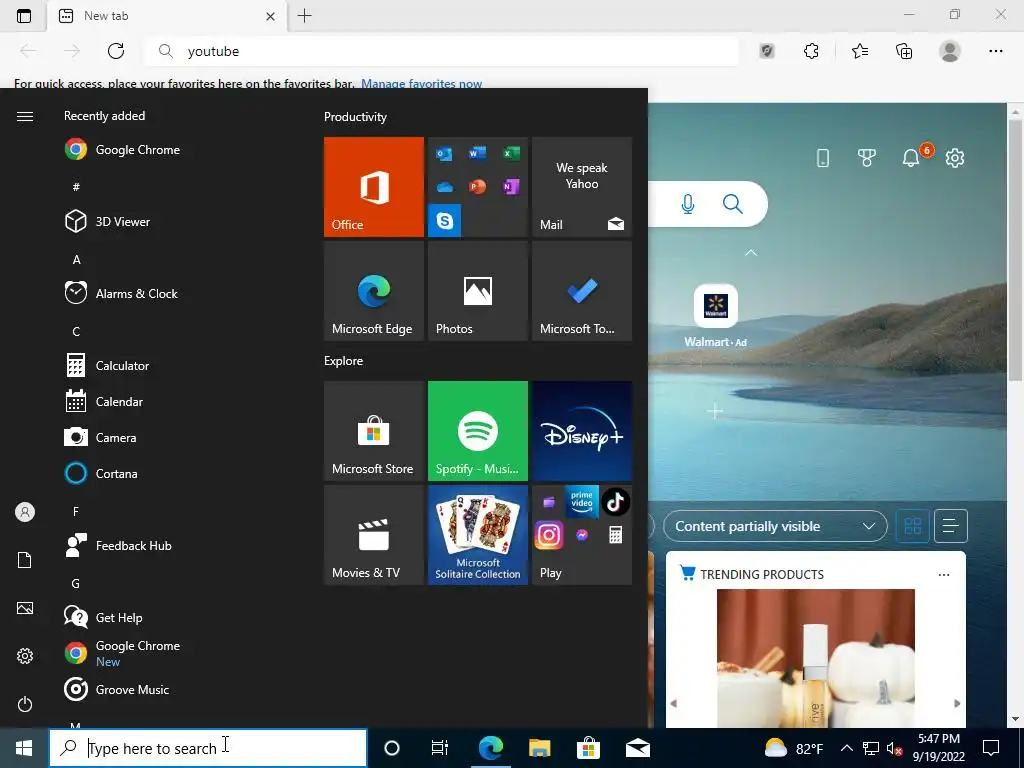Start voice search with microphone icon
Viewport: 1024px width, 768px height.
(x=688, y=204)
